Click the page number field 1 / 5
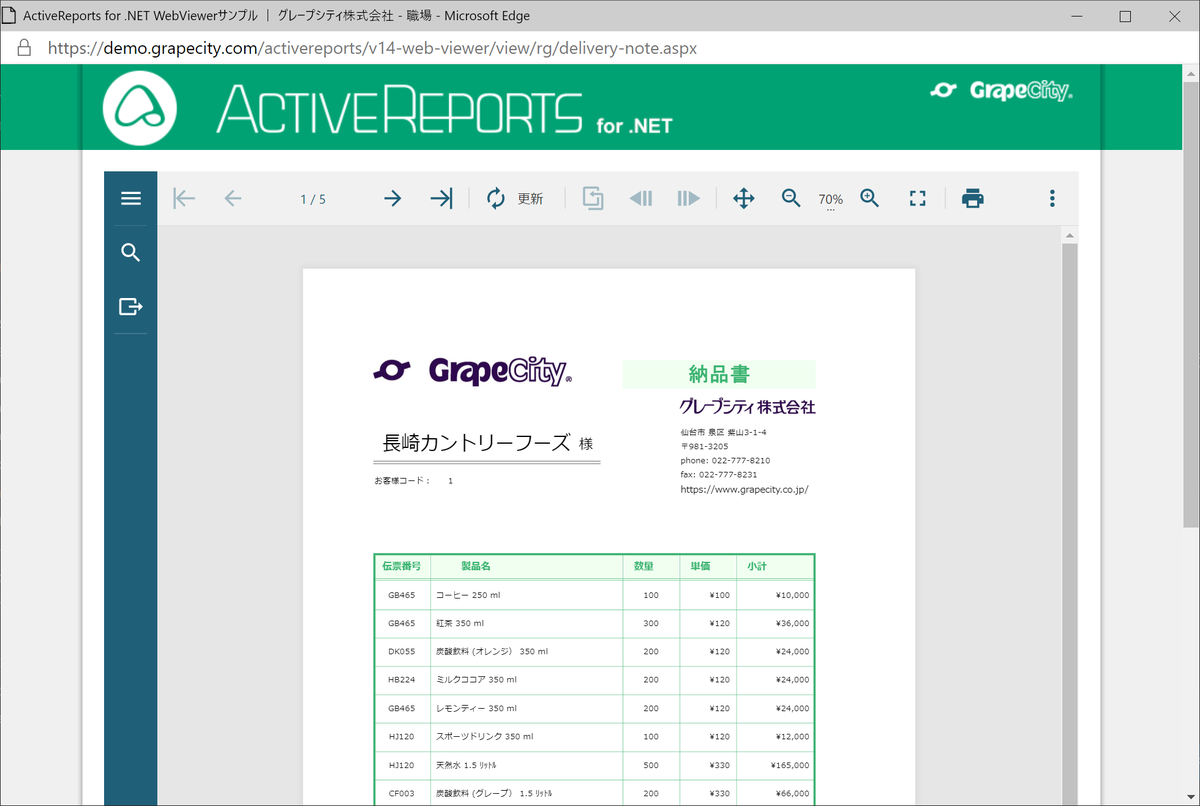Viewport: 1200px width, 806px height. tap(313, 199)
